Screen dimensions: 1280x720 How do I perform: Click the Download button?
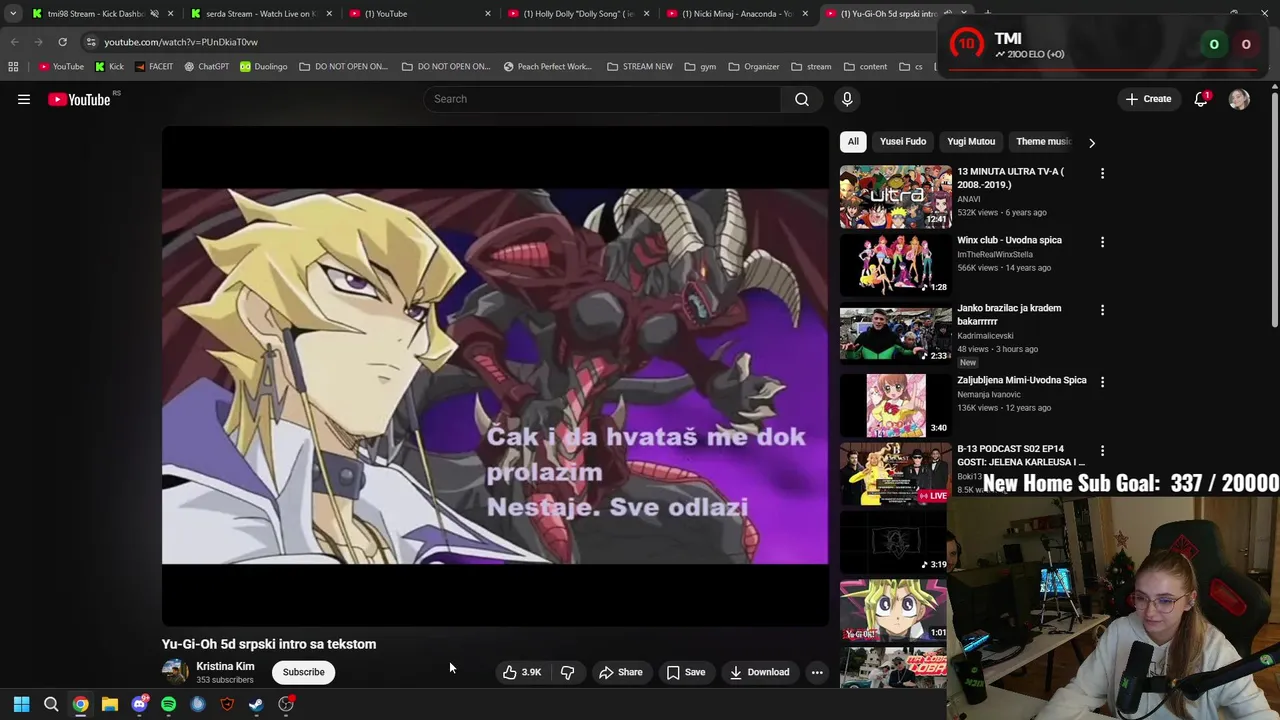click(759, 672)
